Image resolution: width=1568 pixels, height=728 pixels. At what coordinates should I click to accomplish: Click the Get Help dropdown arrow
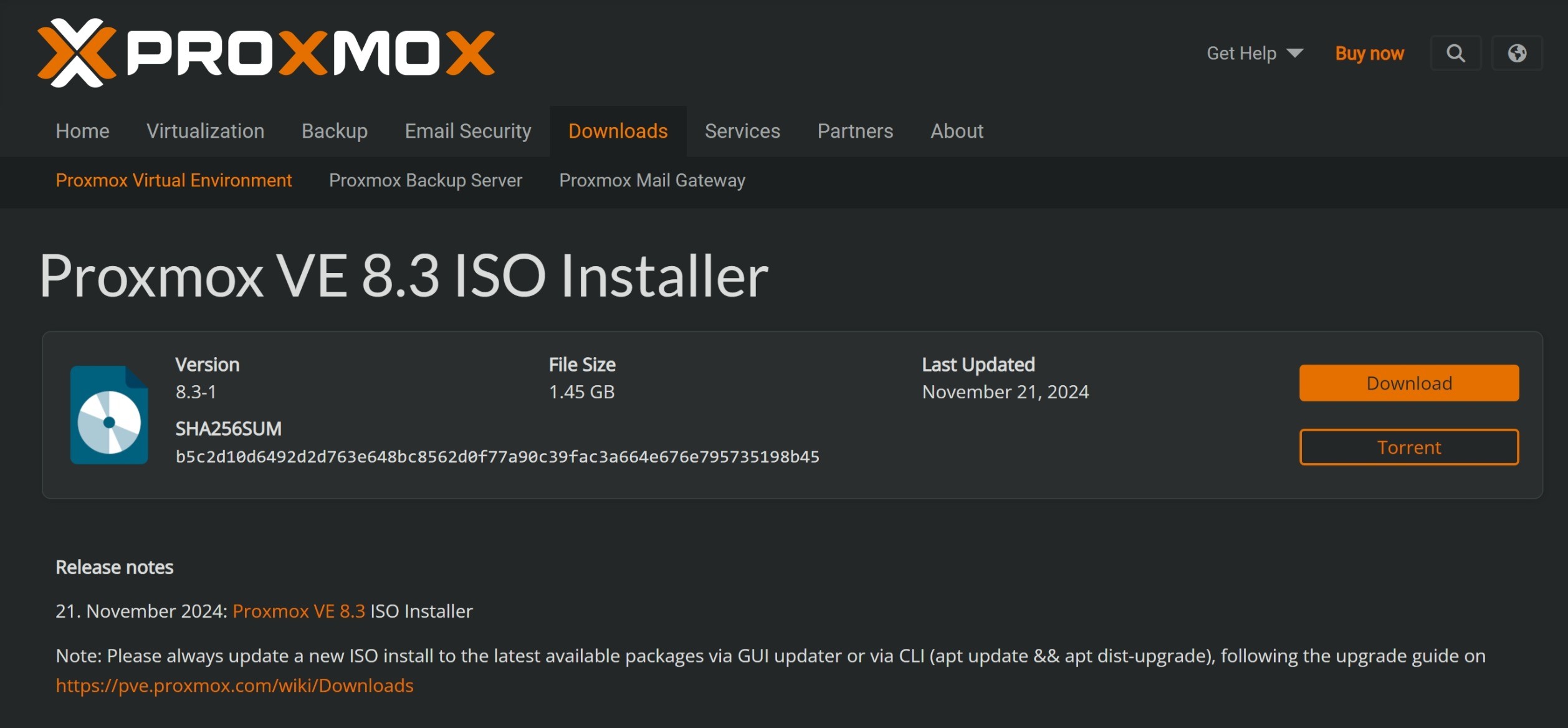click(1294, 53)
